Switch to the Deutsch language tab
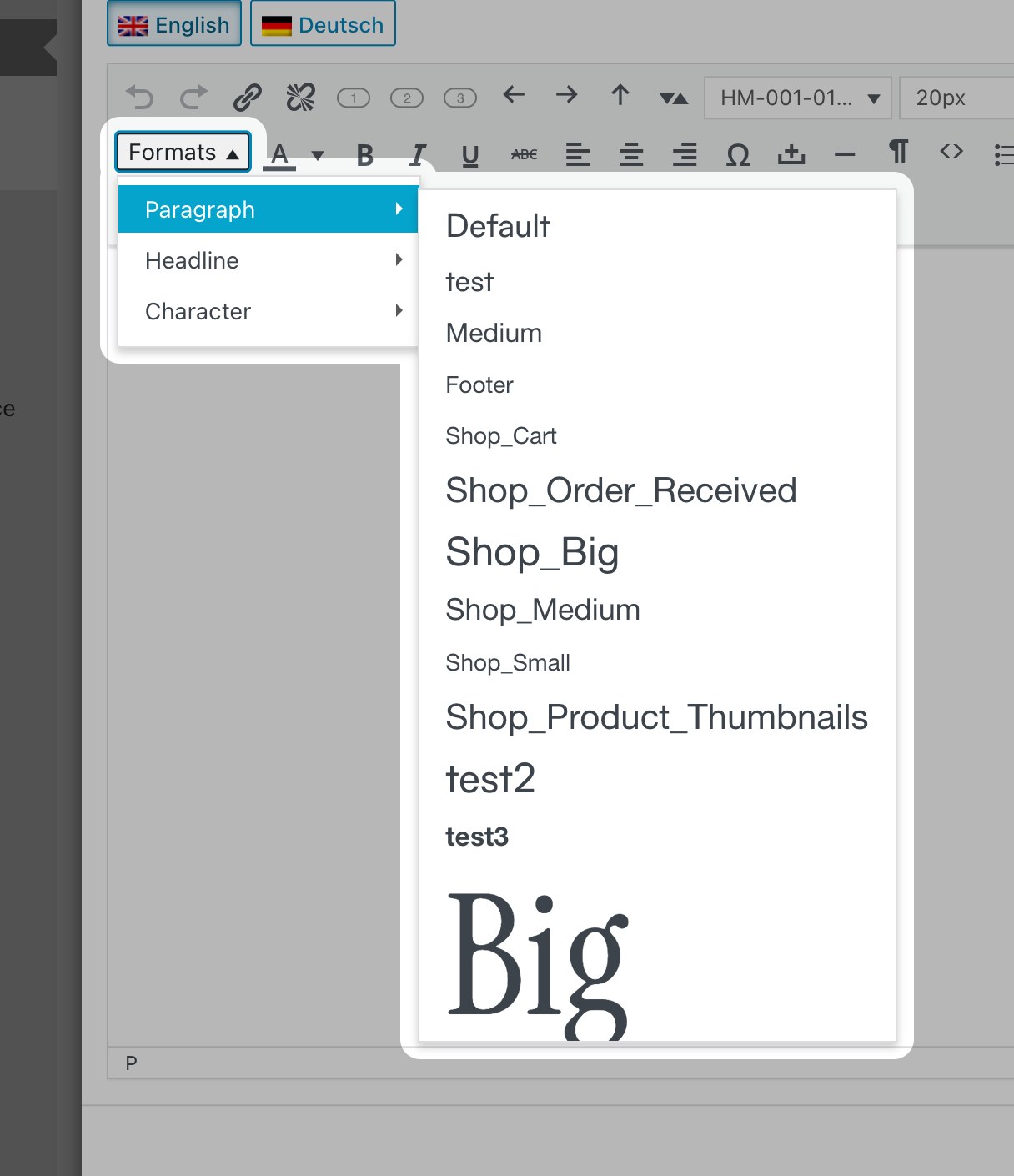This screenshot has width=1014, height=1176. (x=323, y=24)
